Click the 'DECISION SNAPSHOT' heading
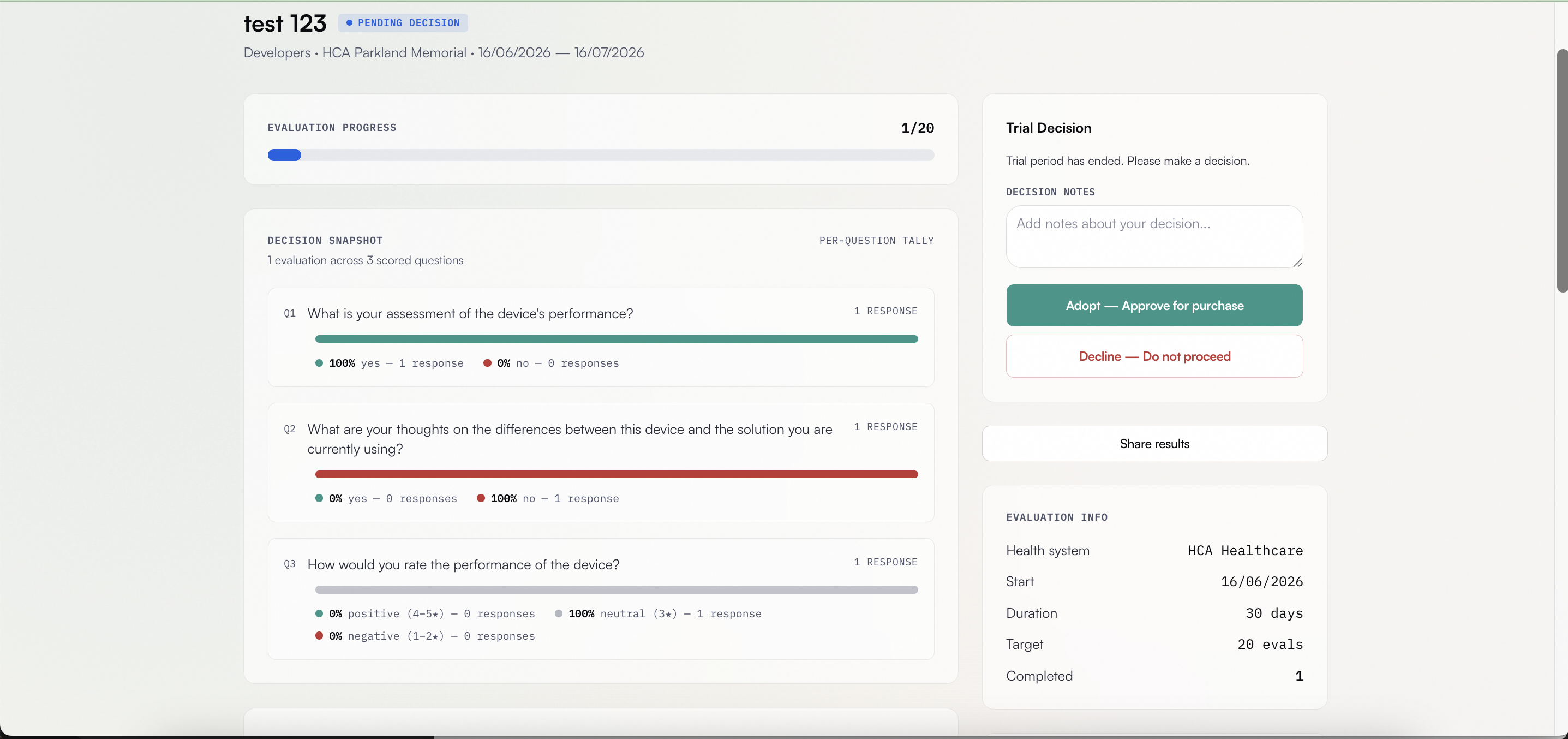 coord(325,241)
